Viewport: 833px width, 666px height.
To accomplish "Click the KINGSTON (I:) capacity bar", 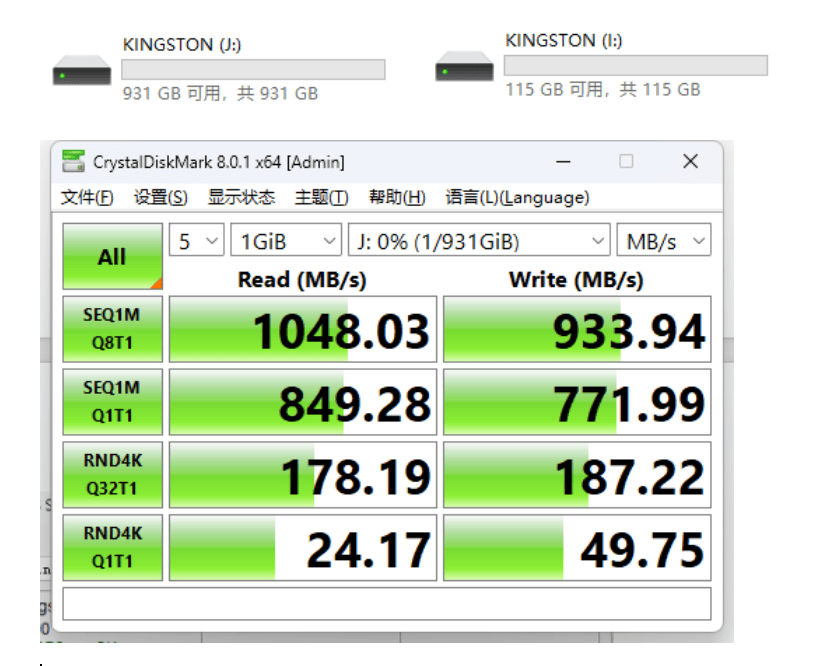I will click(x=636, y=65).
